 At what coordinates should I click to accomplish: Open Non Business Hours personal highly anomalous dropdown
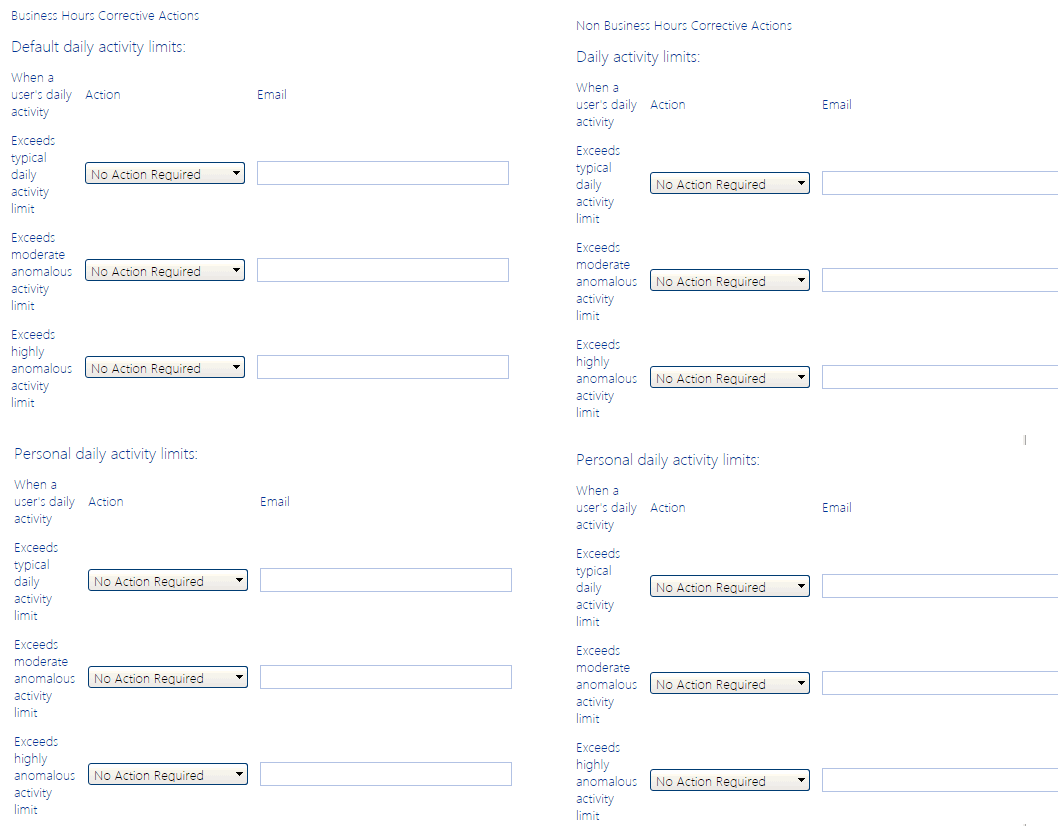(x=730, y=781)
